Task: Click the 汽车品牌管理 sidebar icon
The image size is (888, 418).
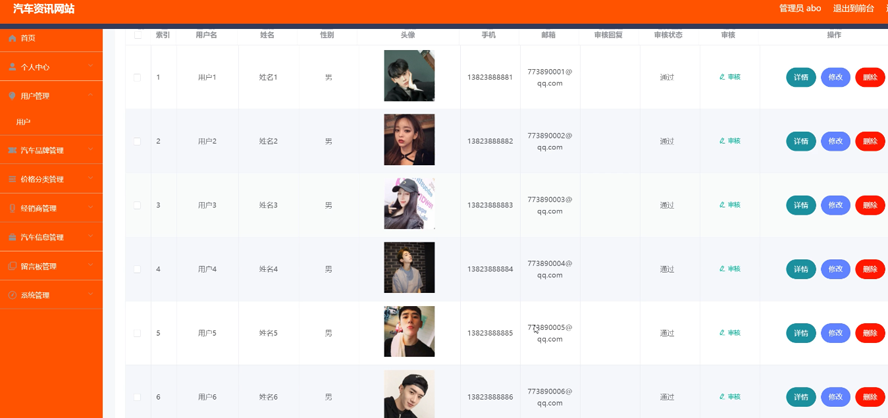Action: click(12, 150)
